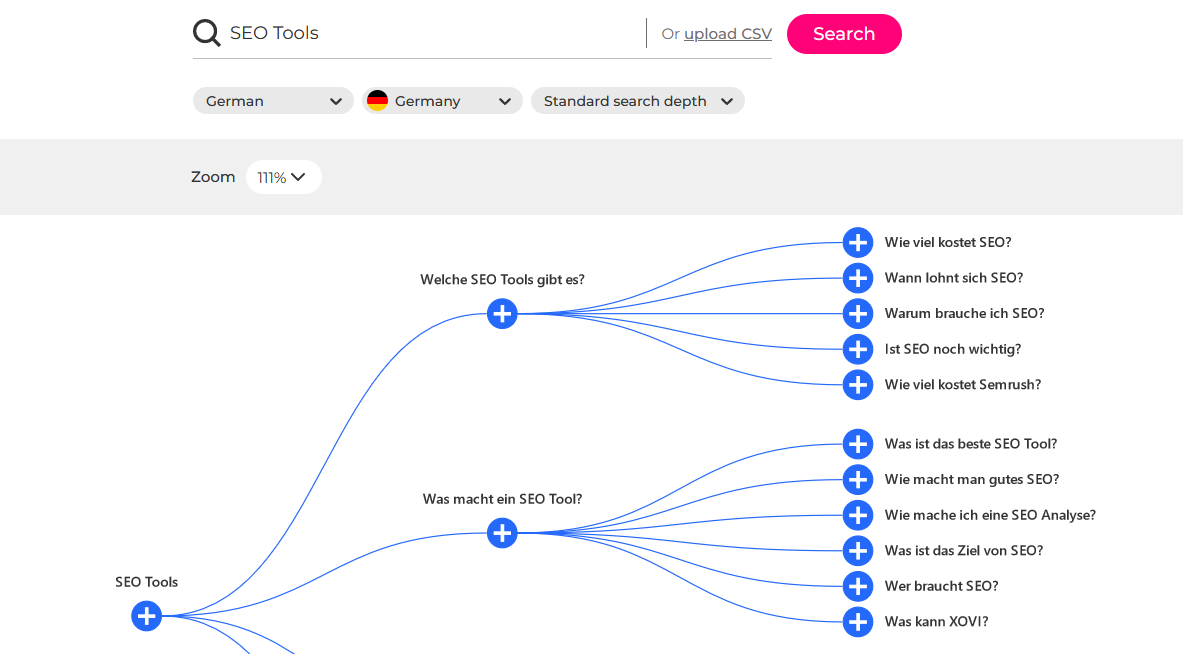Image resolution: width=1183 pixels, height=654 pixels.
Task: Click plus icon beside 'Ist SEO noch wichtig?'
Action: coord(858,349)
